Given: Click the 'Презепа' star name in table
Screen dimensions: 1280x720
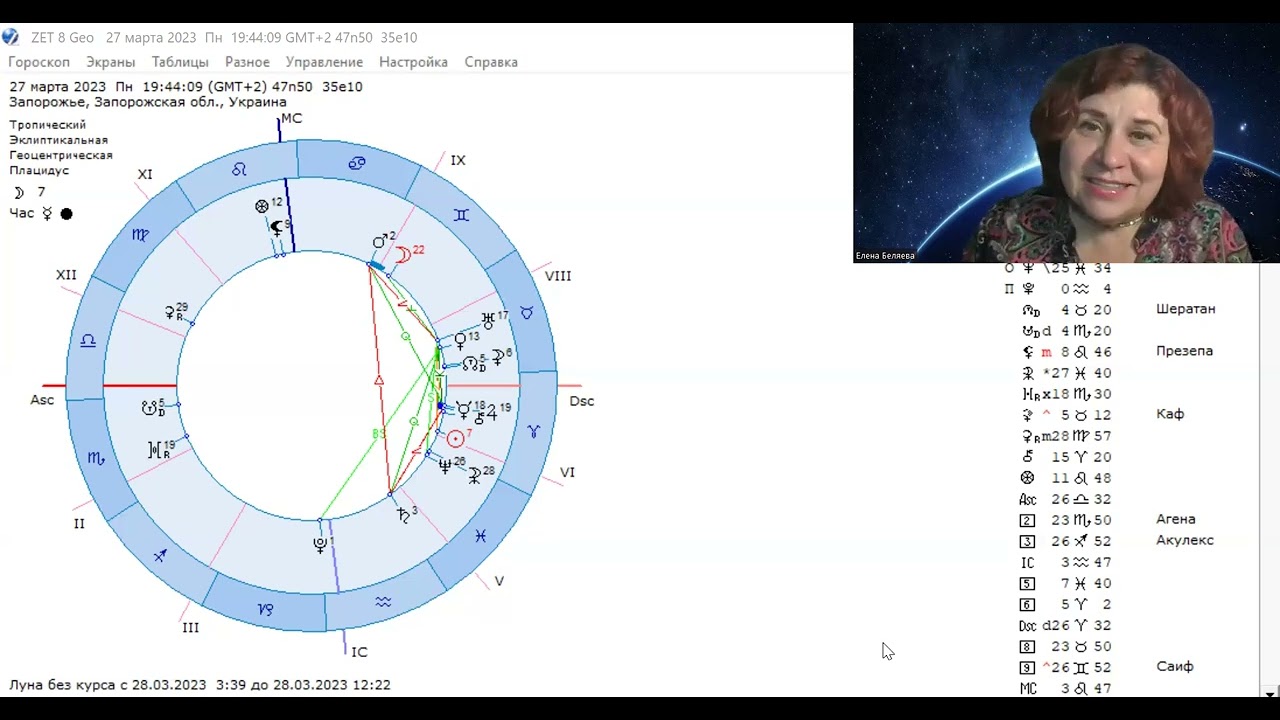Looking at the screenshot, I should tap(1184, 351).
